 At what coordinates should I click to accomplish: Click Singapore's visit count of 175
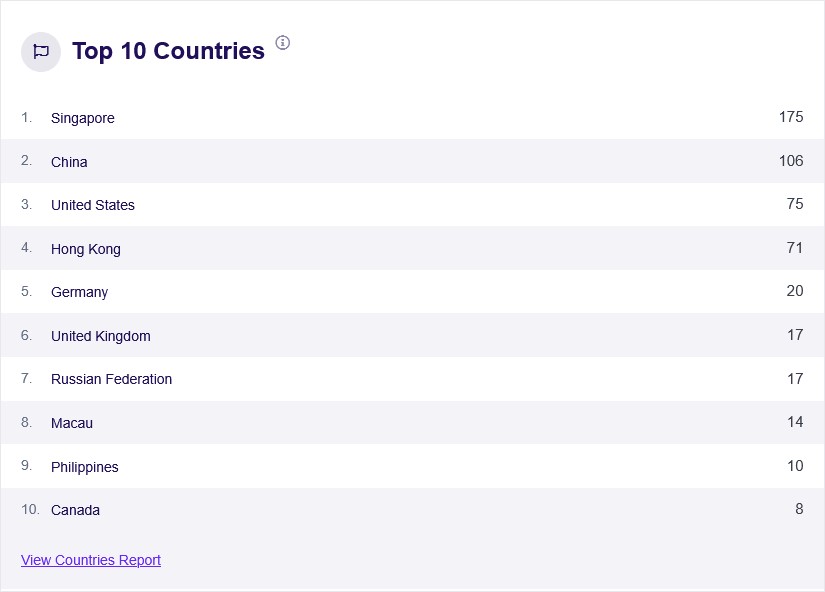click(791, 117)
